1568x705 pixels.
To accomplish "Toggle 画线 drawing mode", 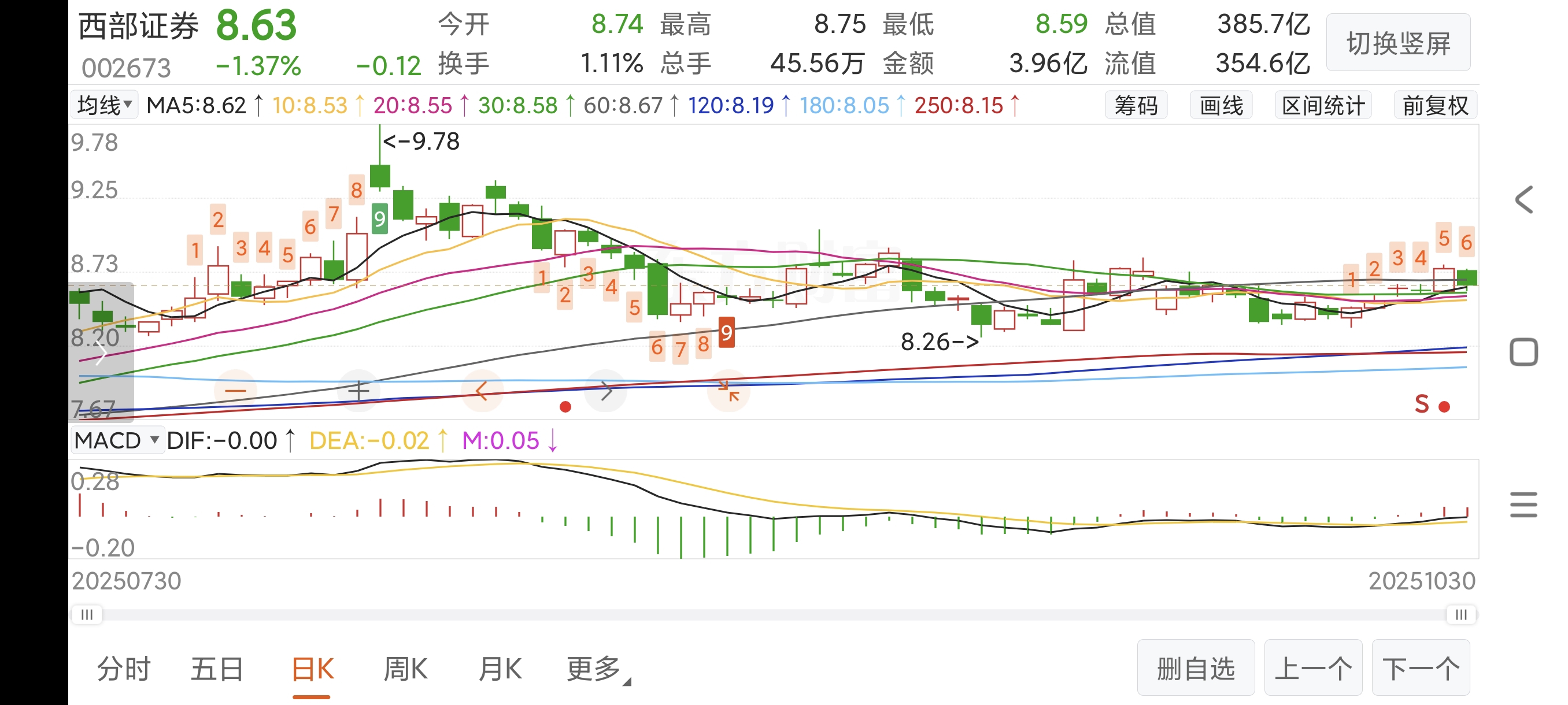I will click(x=1221, y=106).
